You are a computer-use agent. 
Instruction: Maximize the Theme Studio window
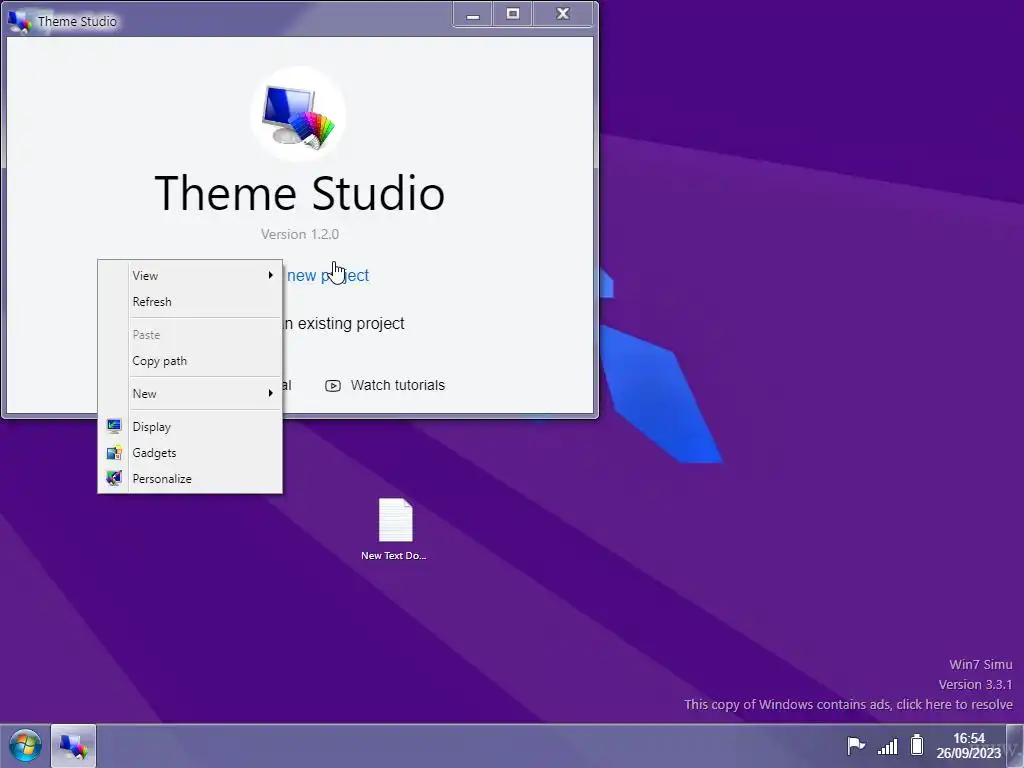tap(513, 14)
